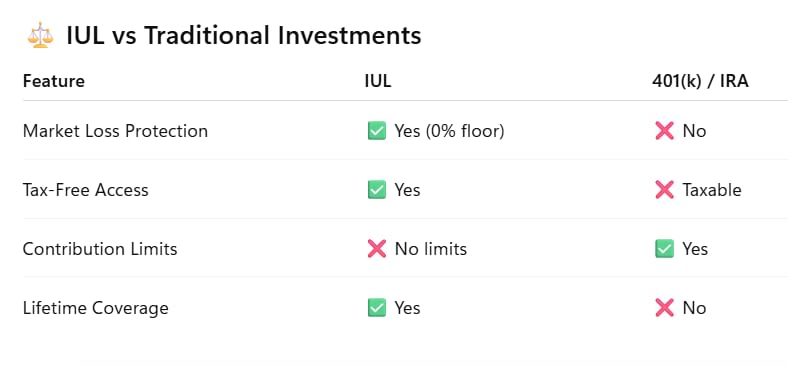Viewport: 788px width, 366px height.
Task: Click green checkmark beside Yes (0% floor)
Action: click(377, 131)
